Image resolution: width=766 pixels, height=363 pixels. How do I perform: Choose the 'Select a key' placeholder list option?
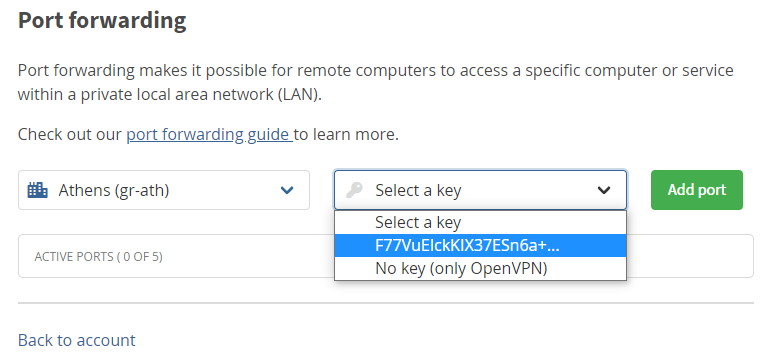pos(480,223)
